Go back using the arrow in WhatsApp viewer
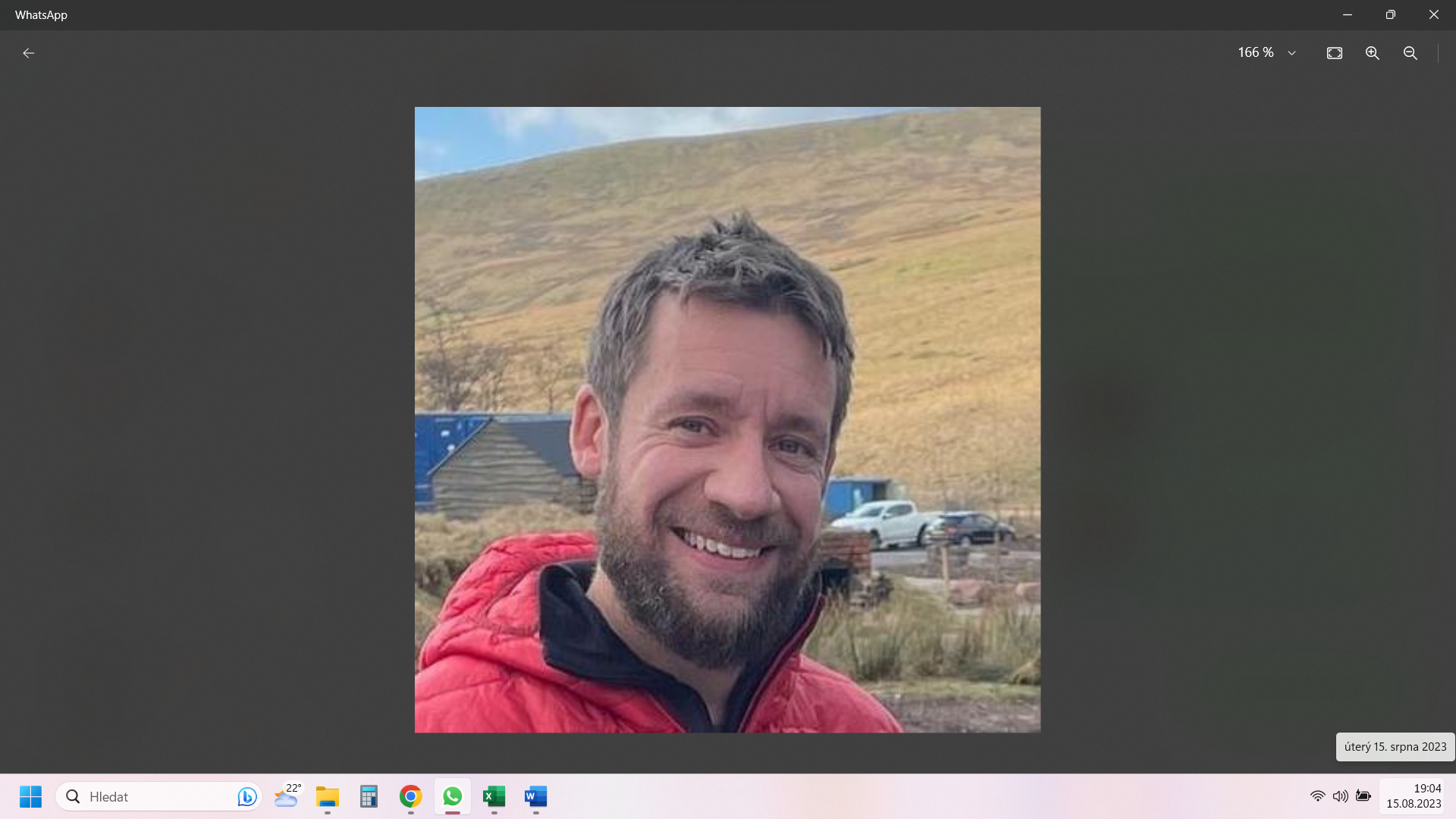Image resolution: width=1456 pixels, height=819 pixels. [x=28, y=53]
